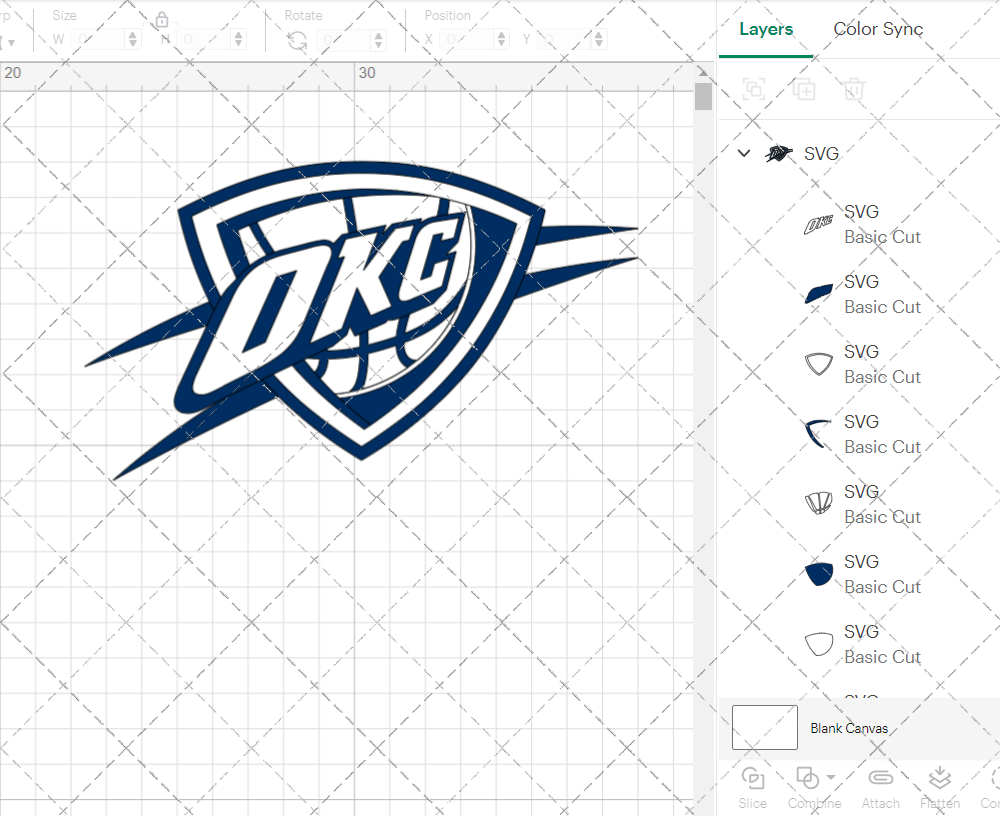
Task: Click the Blank Canvas color swatch
Action: (x=765, y=727)
